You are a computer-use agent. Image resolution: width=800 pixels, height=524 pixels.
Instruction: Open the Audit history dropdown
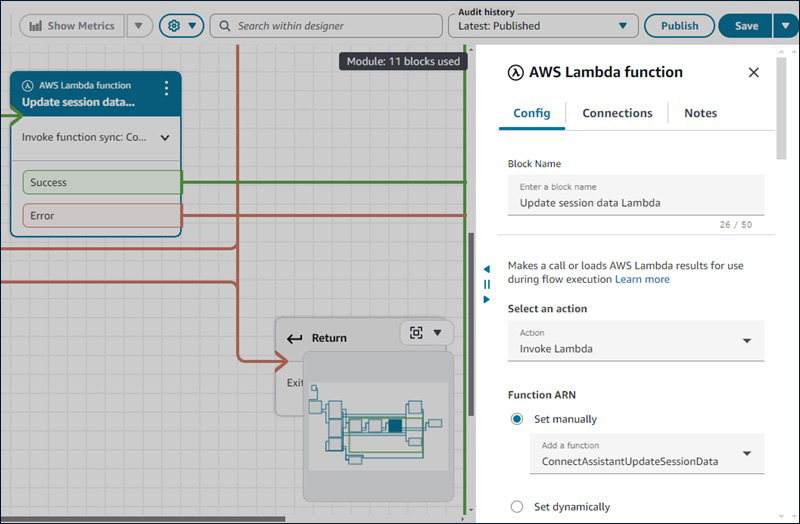624,26
